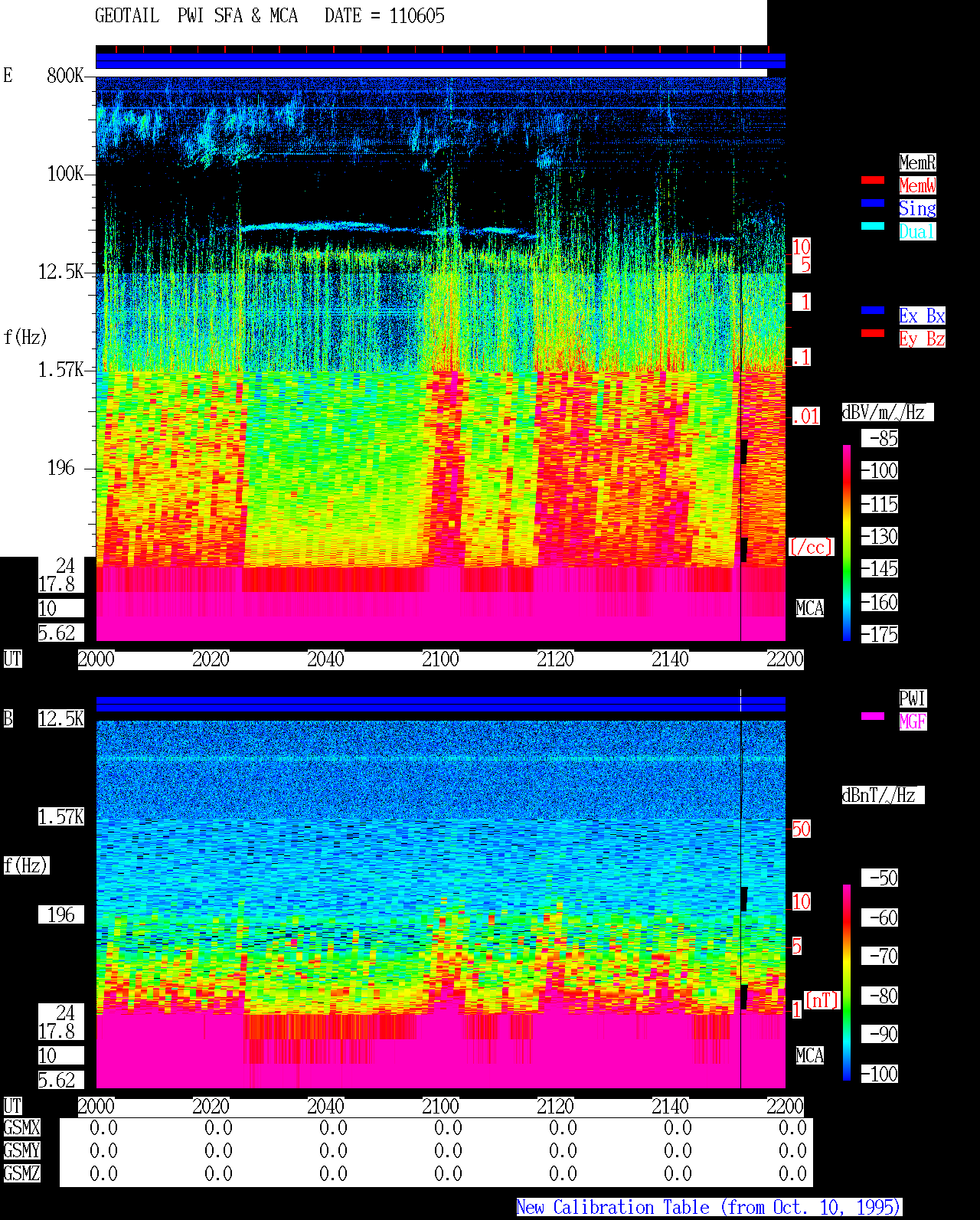Click the red MemW legend swatch
980x1220 pixels.
click(873, 181)
